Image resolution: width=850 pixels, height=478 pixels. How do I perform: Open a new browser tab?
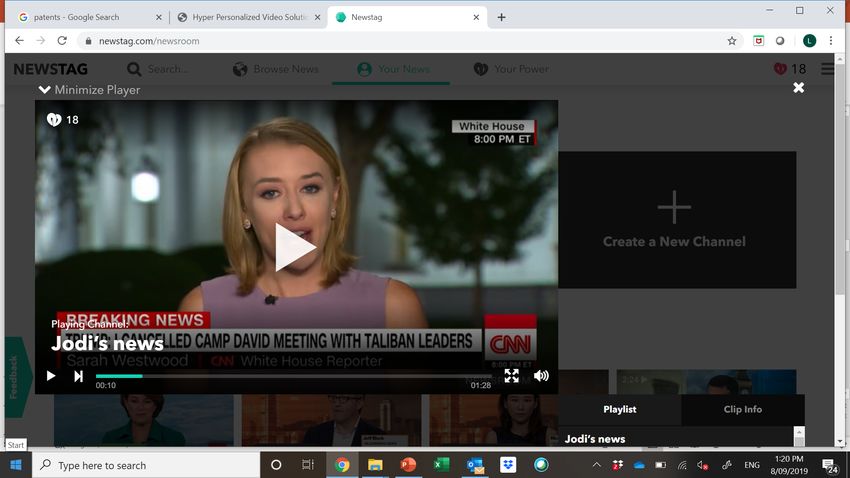501,17
